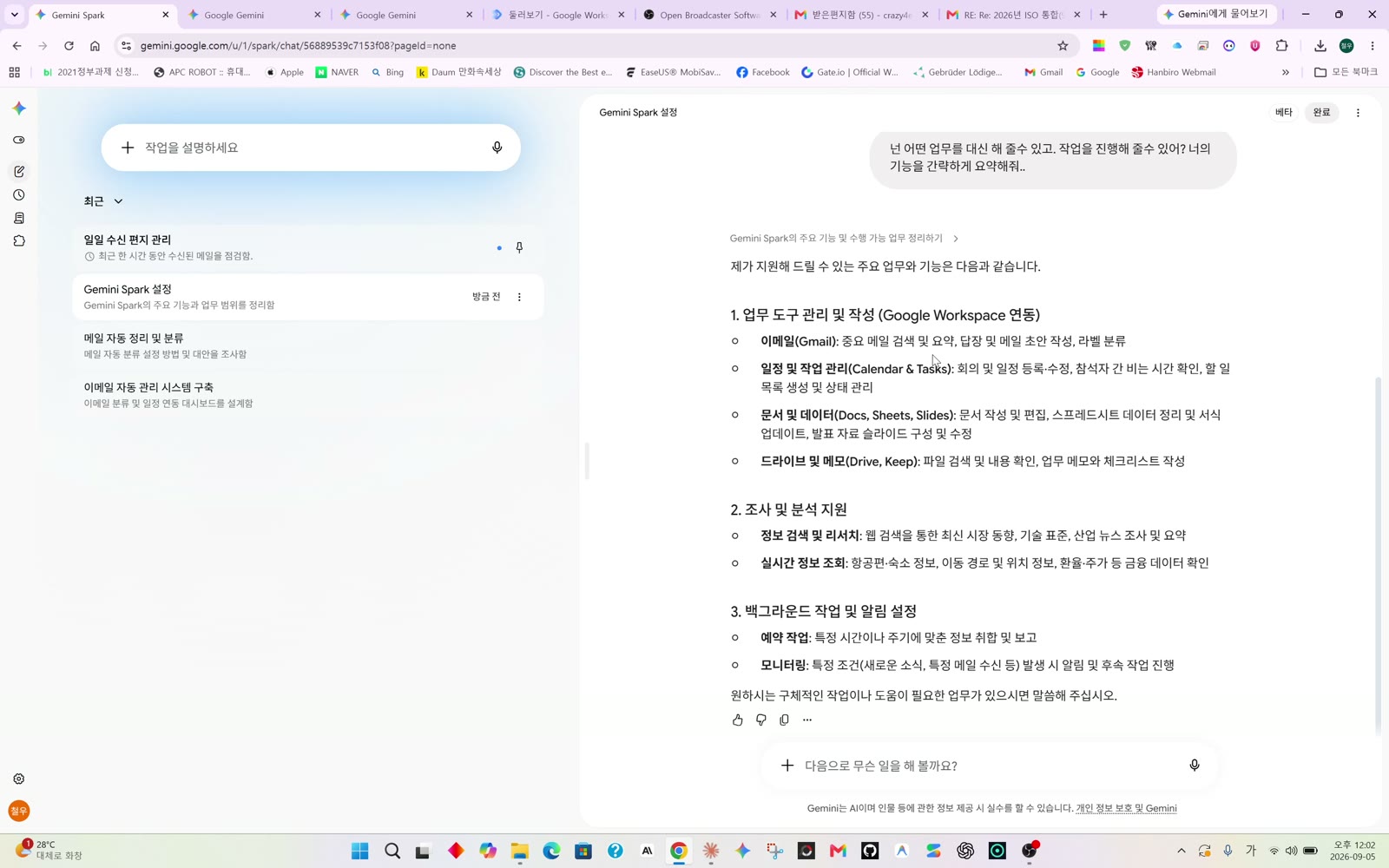
Task: Open more options for Gemini Spark 설정 item
Action: click(x=519, y=297)
